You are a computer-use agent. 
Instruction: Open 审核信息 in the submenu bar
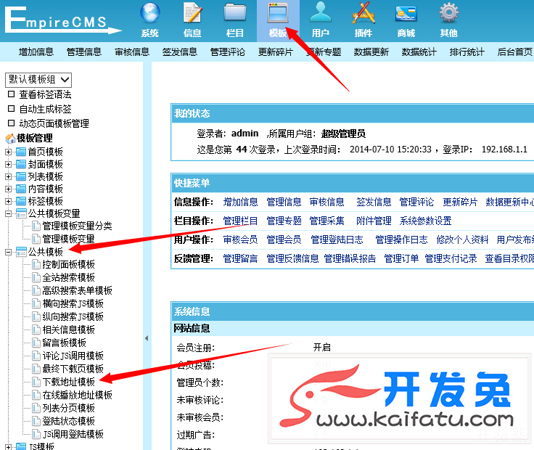132,52
